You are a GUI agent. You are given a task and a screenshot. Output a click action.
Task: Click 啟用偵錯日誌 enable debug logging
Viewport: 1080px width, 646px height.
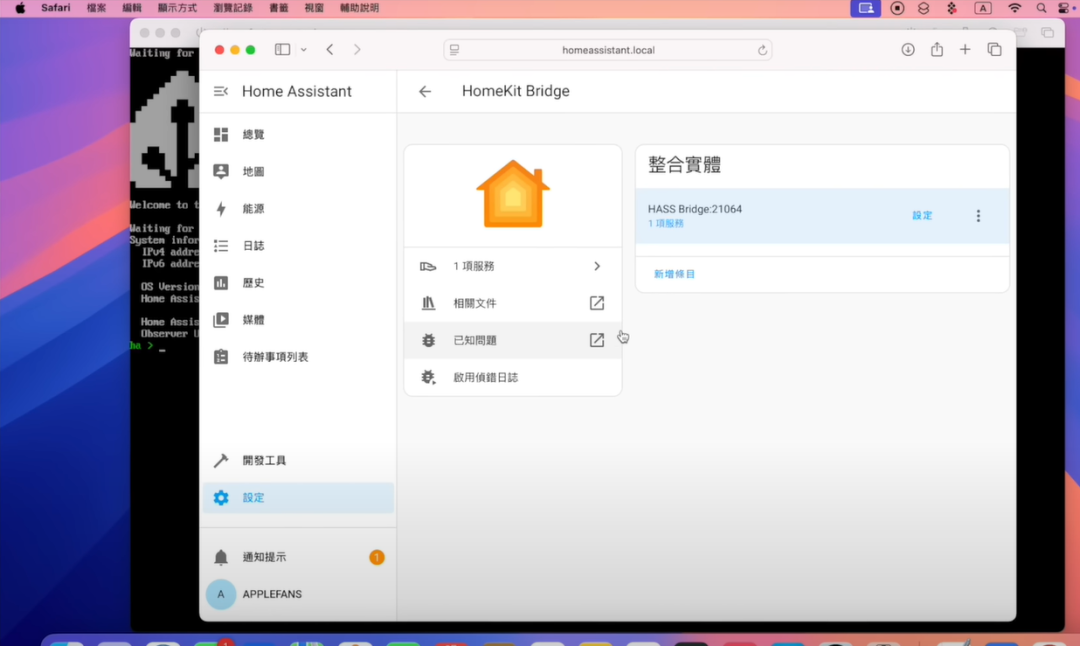click(512, 377)
